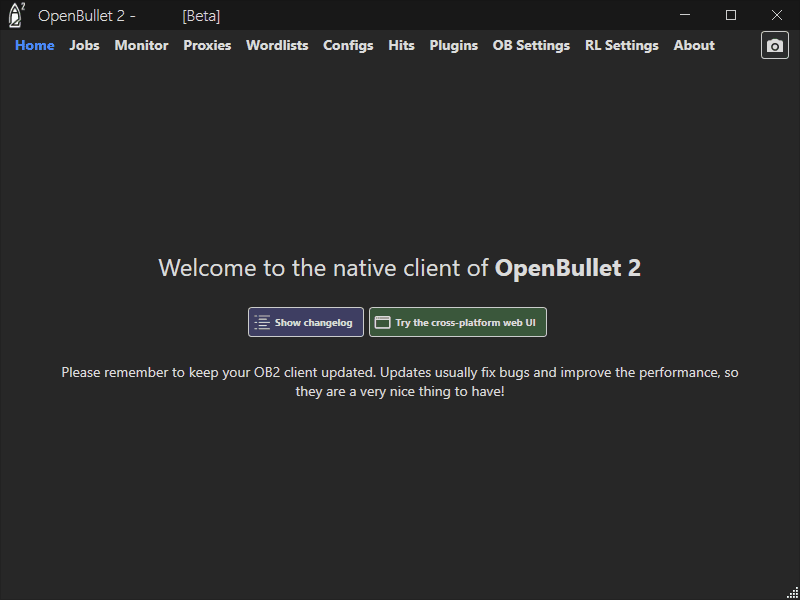The image size is (800, 600).
Task: Minimize the OpenBullet 2 window
Action: tap(684, 15)
